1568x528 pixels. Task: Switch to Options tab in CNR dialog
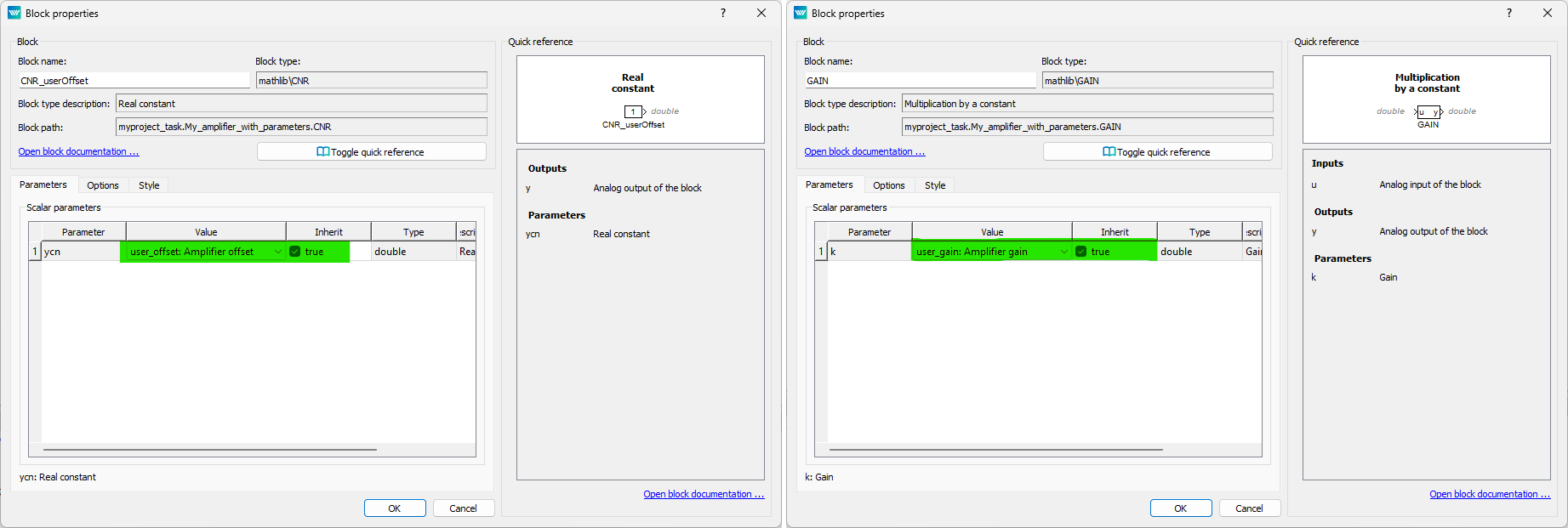pos(103,185)
